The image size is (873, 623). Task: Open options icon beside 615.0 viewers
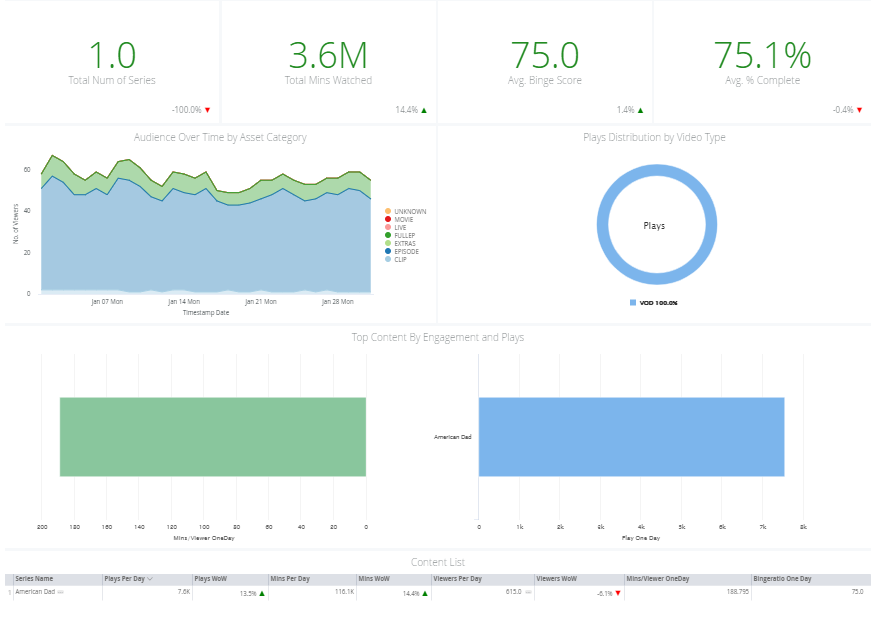click(x=528, y=592)
